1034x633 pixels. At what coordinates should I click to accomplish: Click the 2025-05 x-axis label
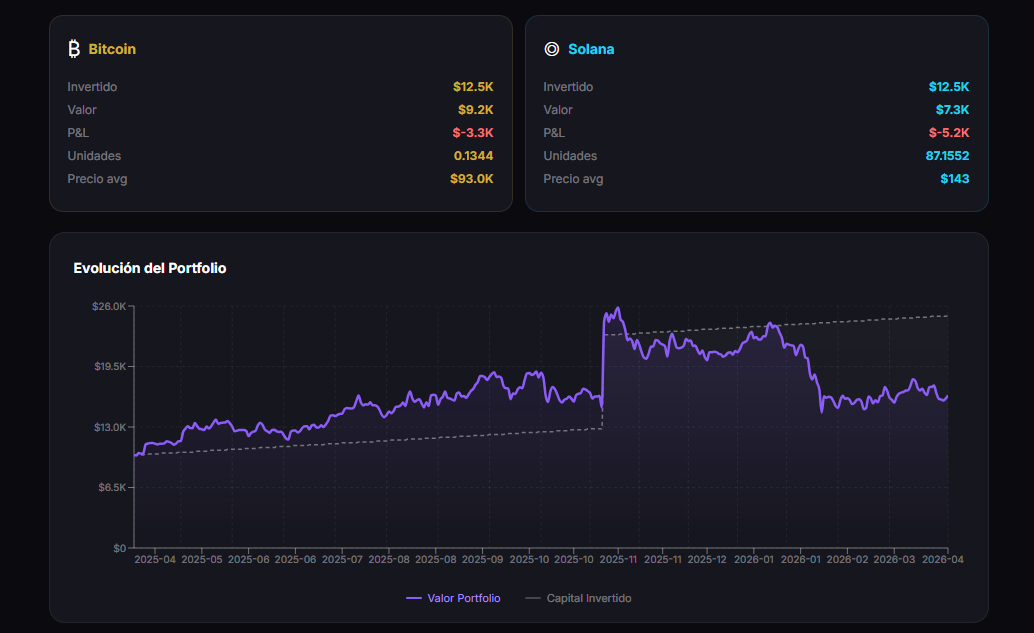pyautogui.click(x=202, y=559)
